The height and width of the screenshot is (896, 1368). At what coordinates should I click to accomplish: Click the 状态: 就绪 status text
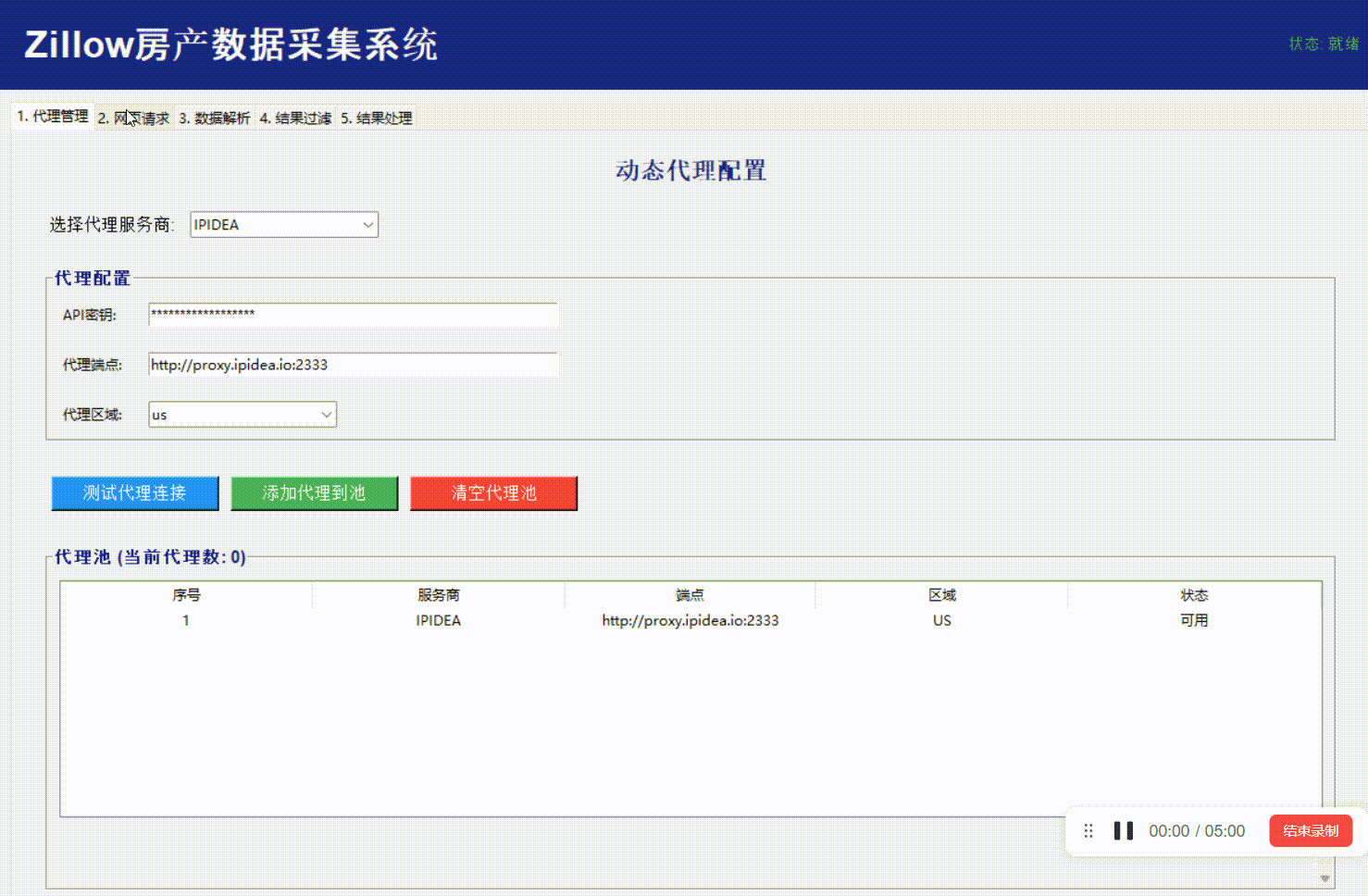coord(1324,44)
